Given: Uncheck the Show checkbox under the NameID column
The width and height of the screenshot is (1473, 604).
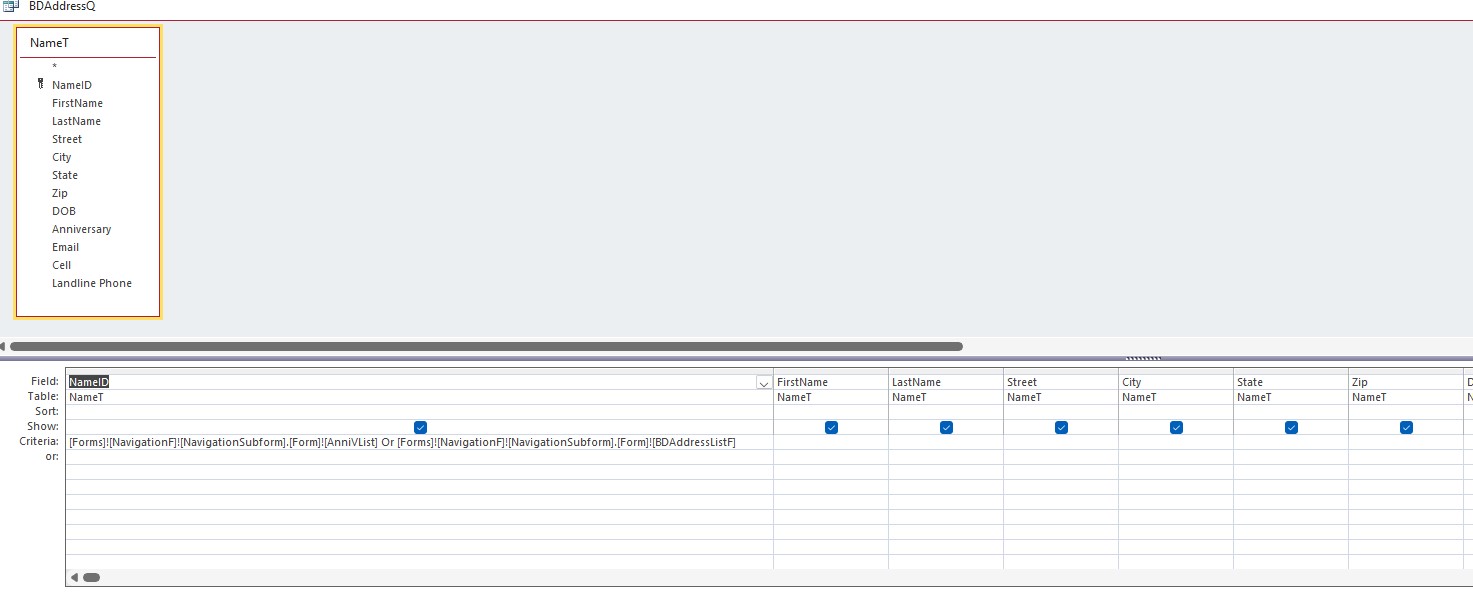Looking at the screenshot, I should click(420, 427).
